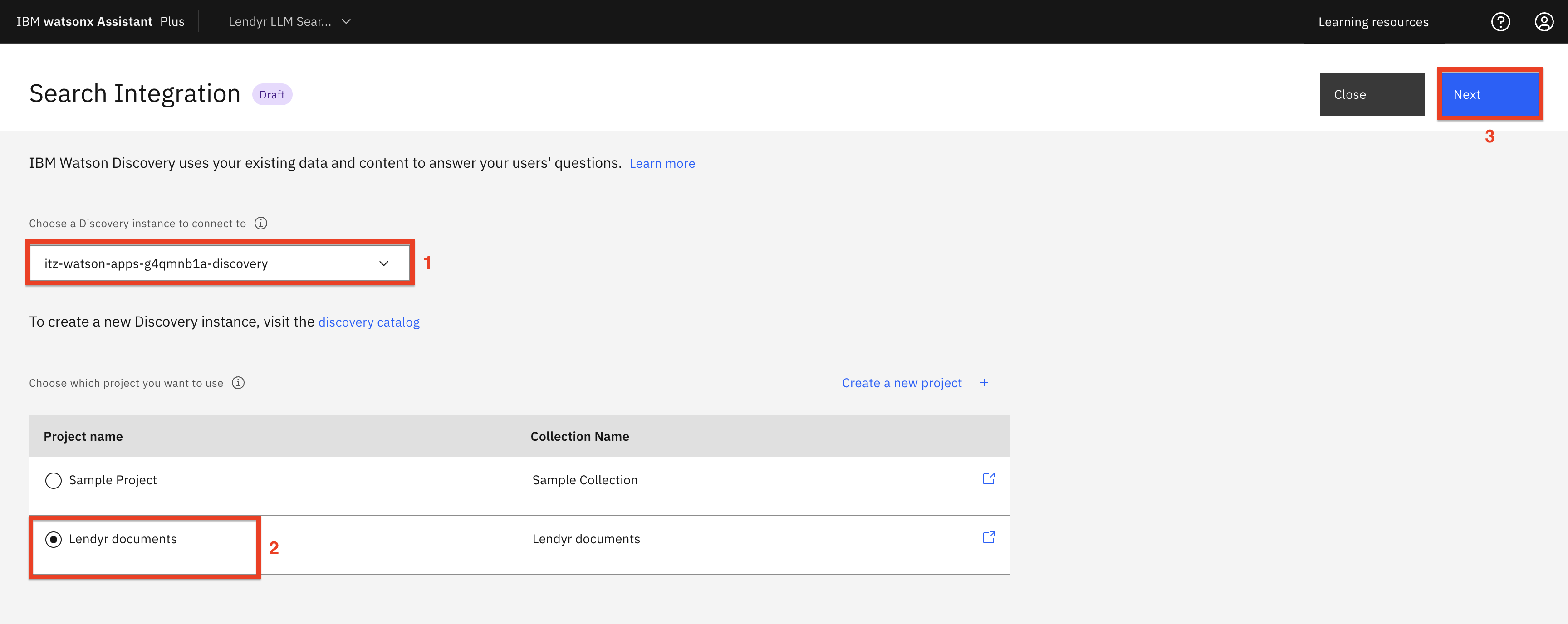This screenshot has height=624, width=1568.
Task: Click plus icon next to Create a new project
Action: click(x=984, y=383)
